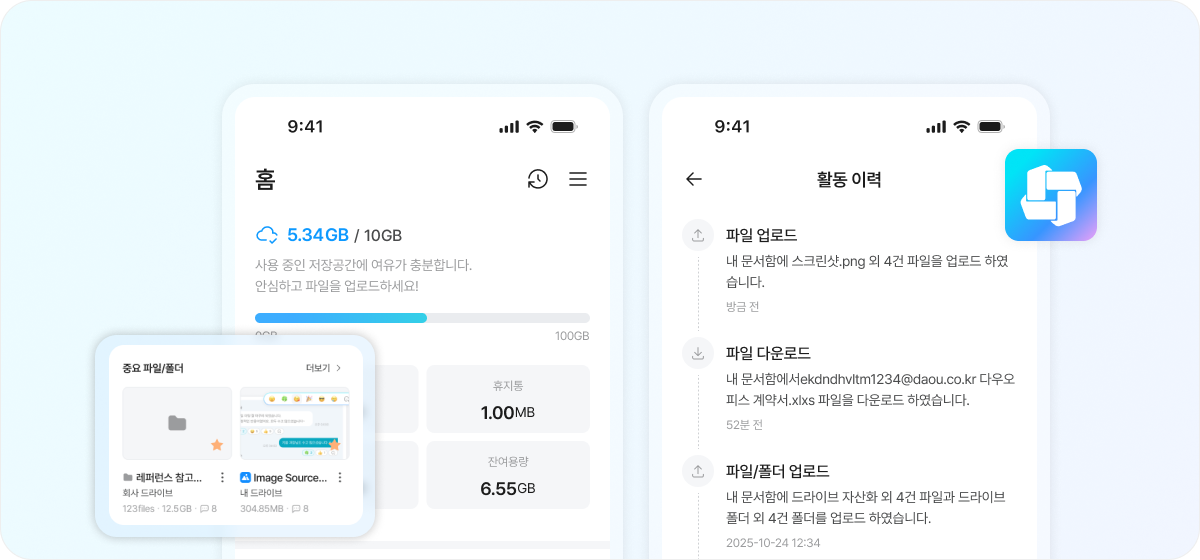Image resolution: width=1200 pixels, height=560 pixels.
Task: Click the storage usage progress bar
Action: [x=422, y=318]
